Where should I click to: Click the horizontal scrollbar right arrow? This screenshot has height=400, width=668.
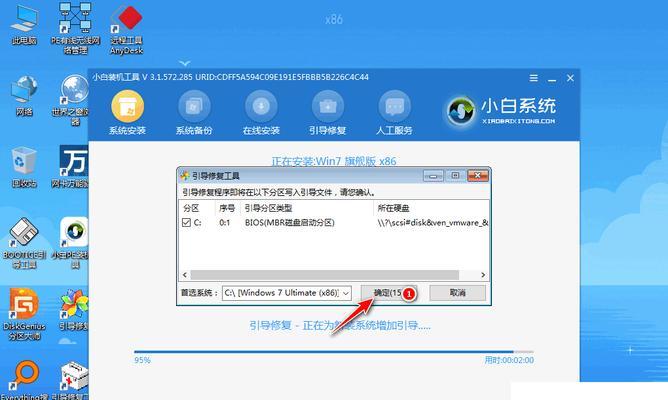click(x=483, y=275)
